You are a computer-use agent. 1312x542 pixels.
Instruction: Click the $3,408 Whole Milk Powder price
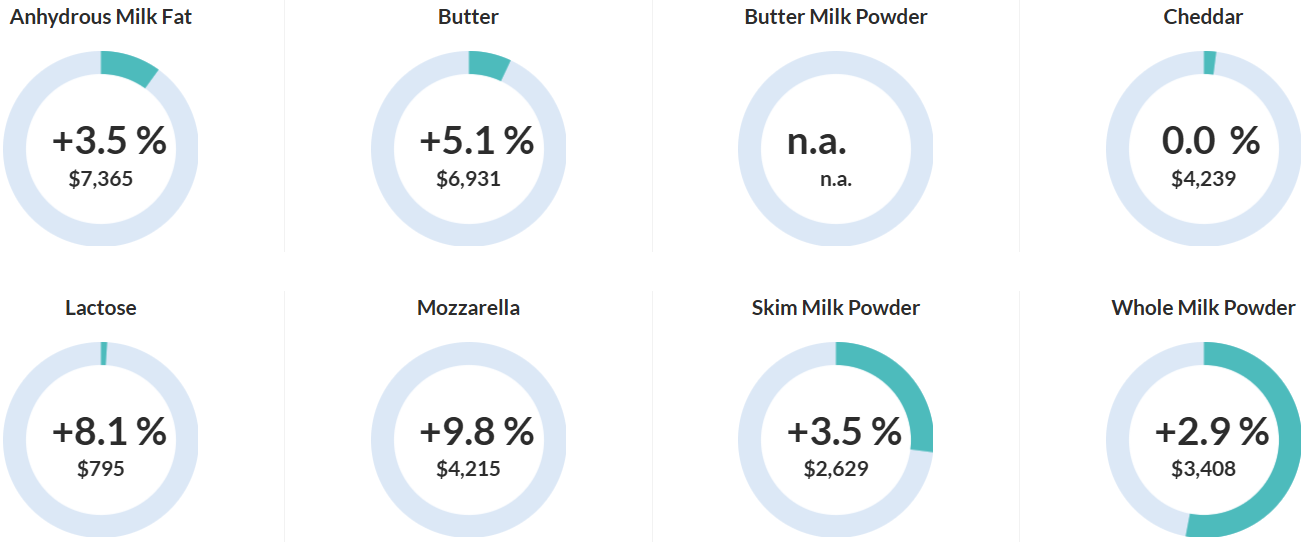[1203, 469]
